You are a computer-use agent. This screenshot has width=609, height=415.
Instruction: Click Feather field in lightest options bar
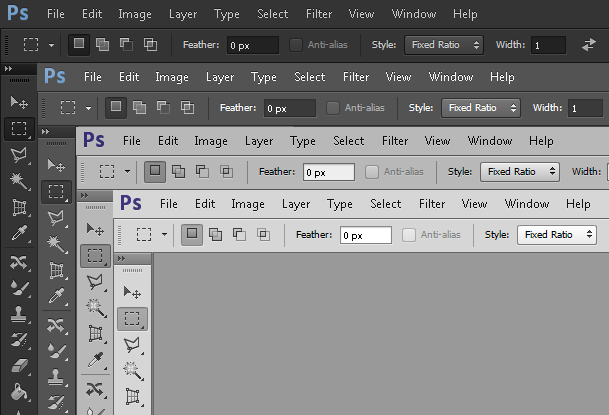click(x=365, y=235)
